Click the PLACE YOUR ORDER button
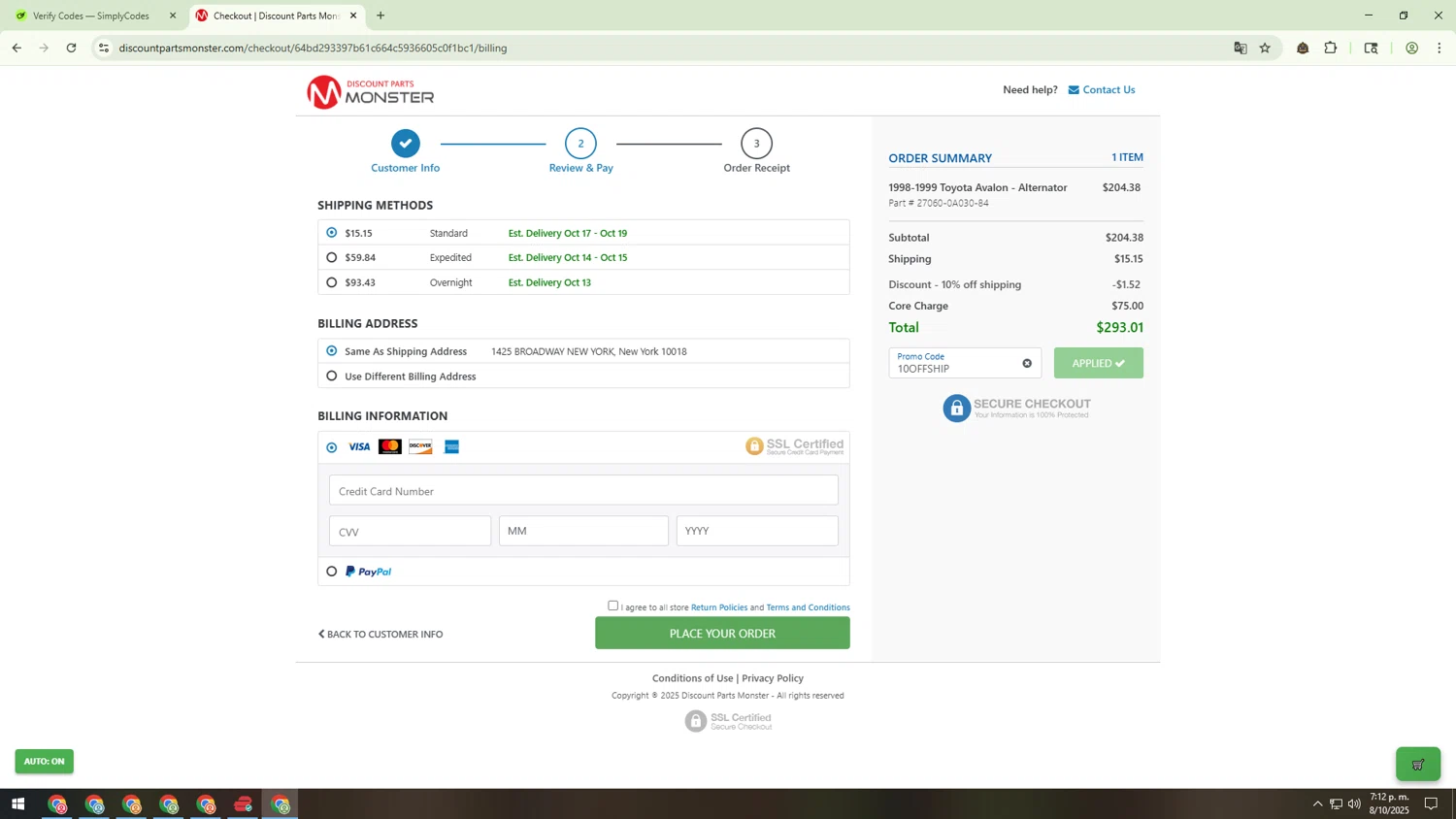1456x819 pixels. [x=722, y=633]
